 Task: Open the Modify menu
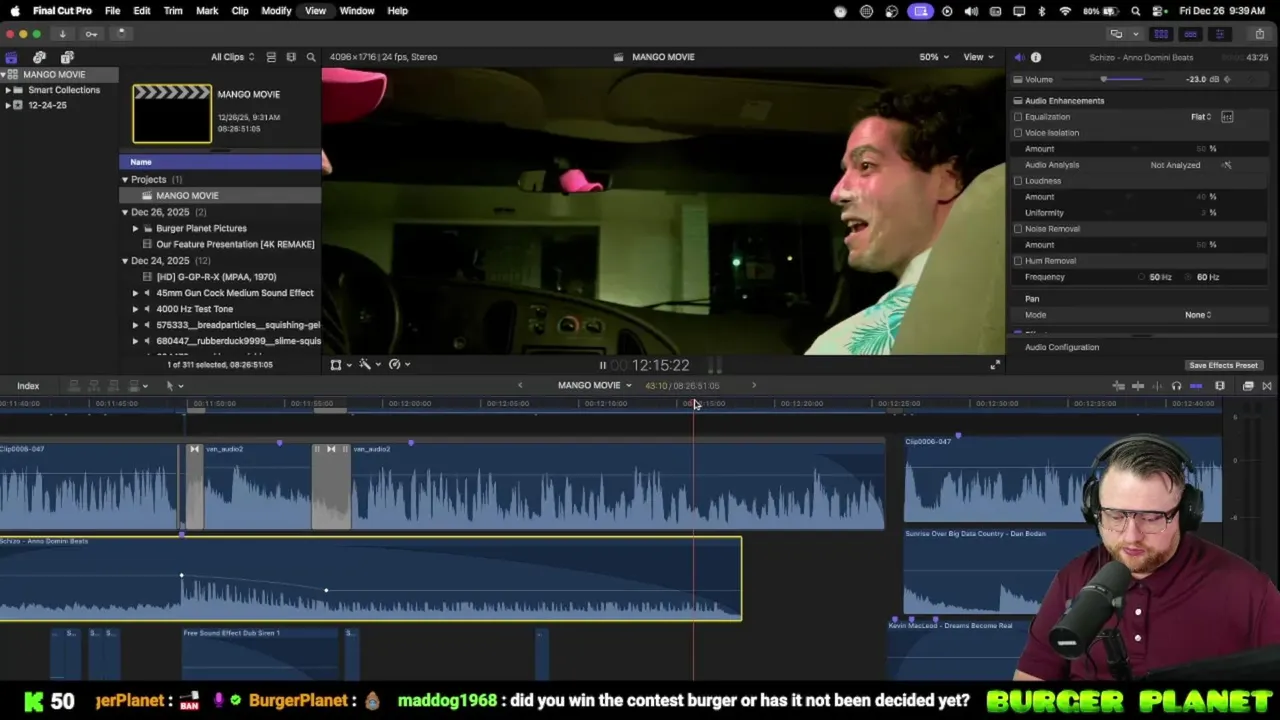pyautogui.click(x=276, y=11)
